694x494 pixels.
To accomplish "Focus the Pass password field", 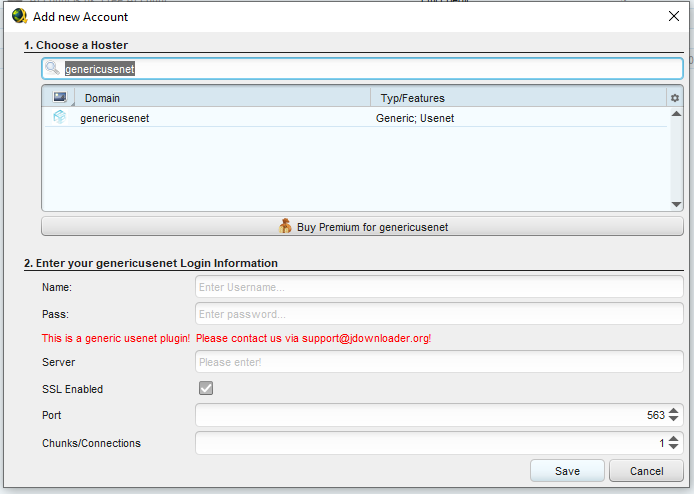I will [x=439, y=314].
